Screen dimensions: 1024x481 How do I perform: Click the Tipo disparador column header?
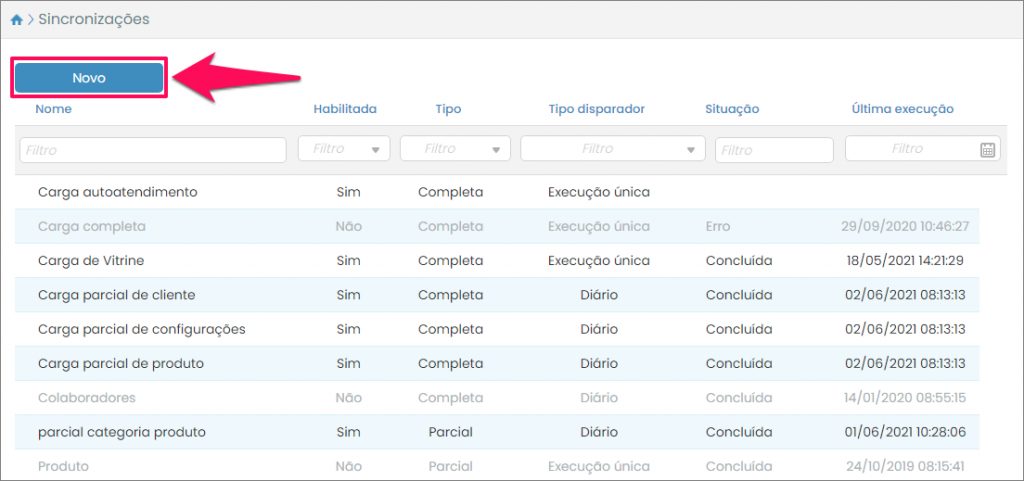tap(597, 109)
